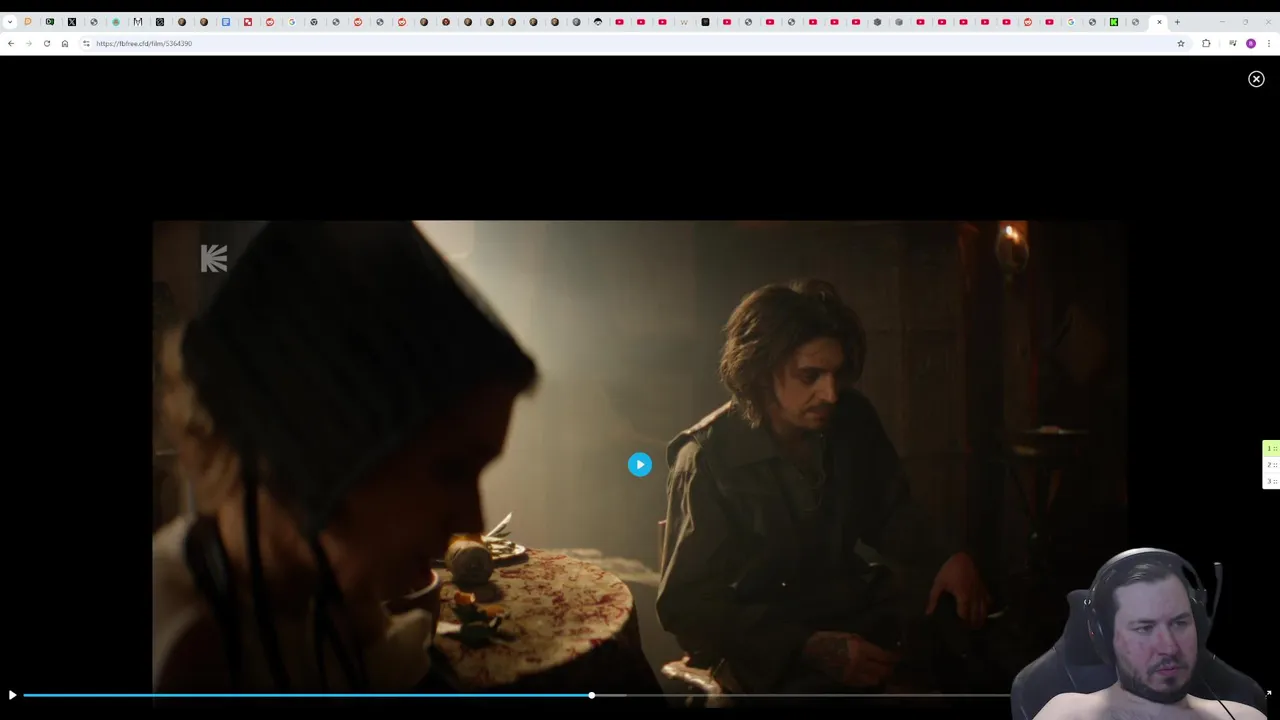Open the Chrome three-dot menu
The height and width of the screenshot is (720, 1280).
click(1269, 43)
